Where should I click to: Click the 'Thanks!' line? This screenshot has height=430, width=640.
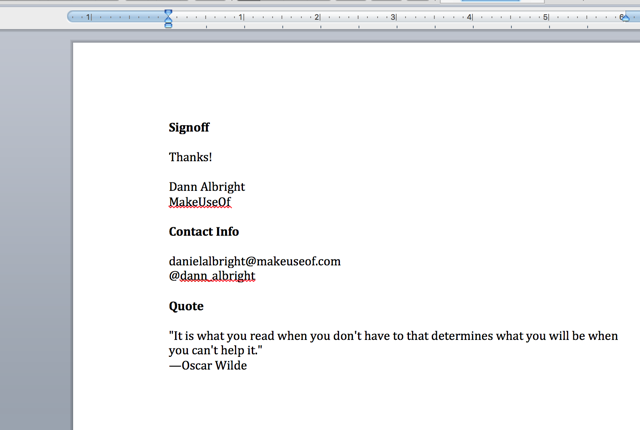(x=190, y=157)
